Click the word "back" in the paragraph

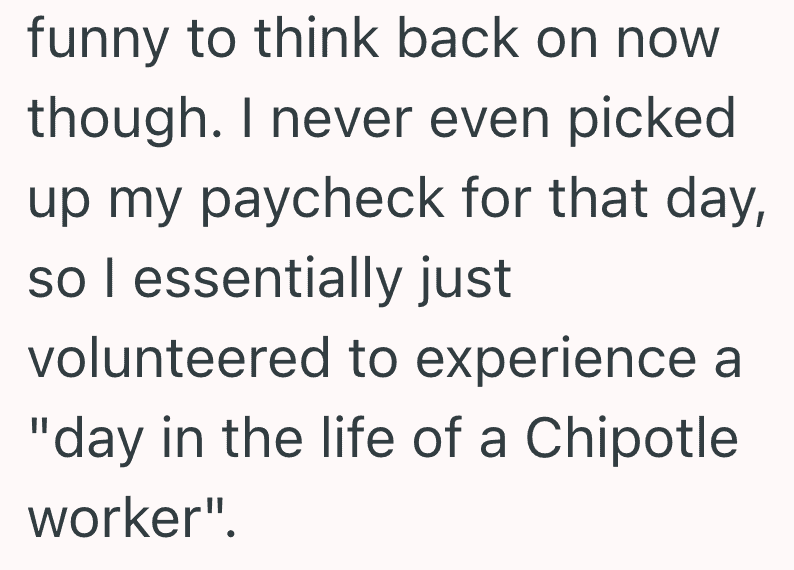pos(458,37)
